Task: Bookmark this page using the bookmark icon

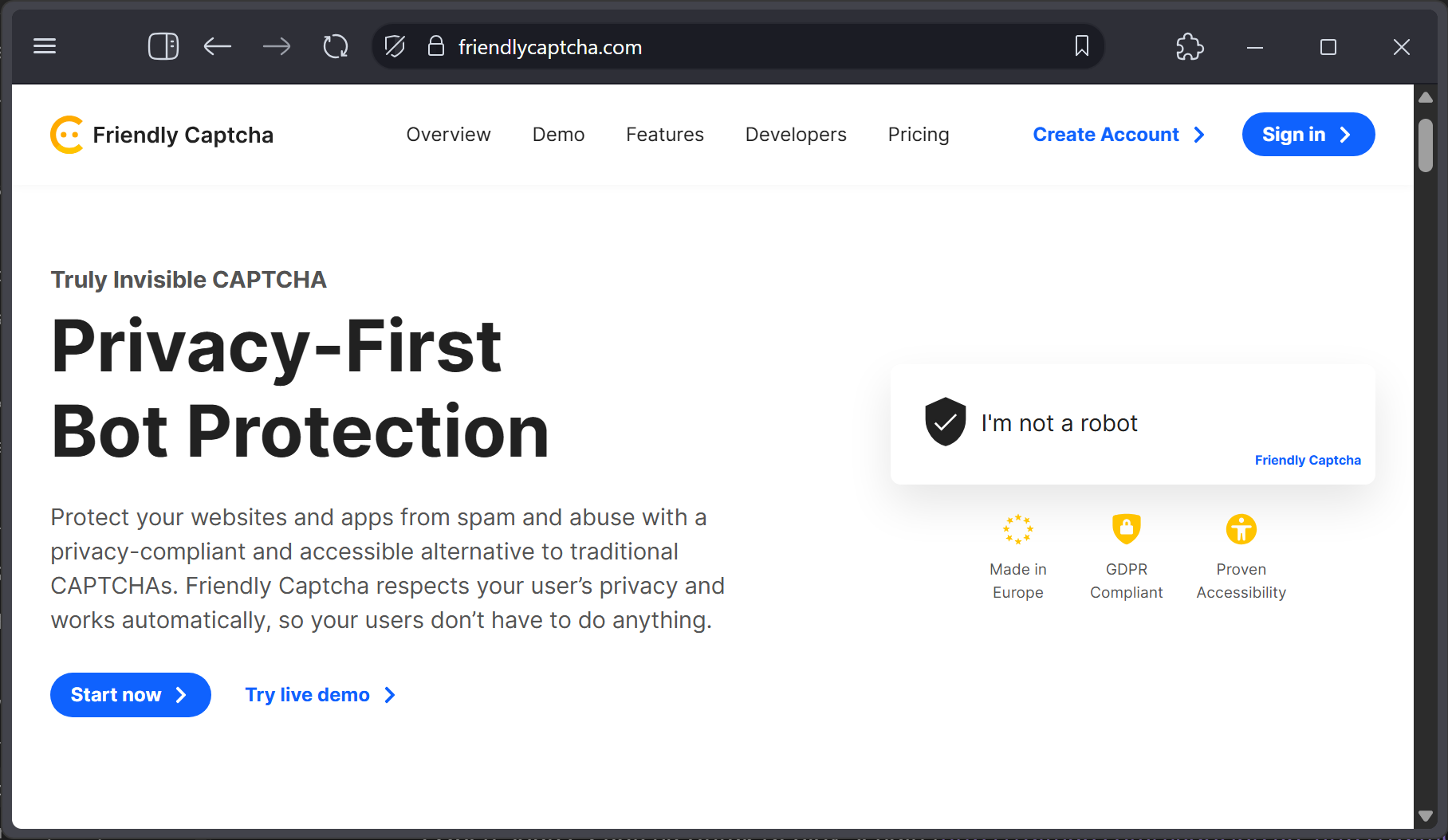Action: (x=1081, y=46)
